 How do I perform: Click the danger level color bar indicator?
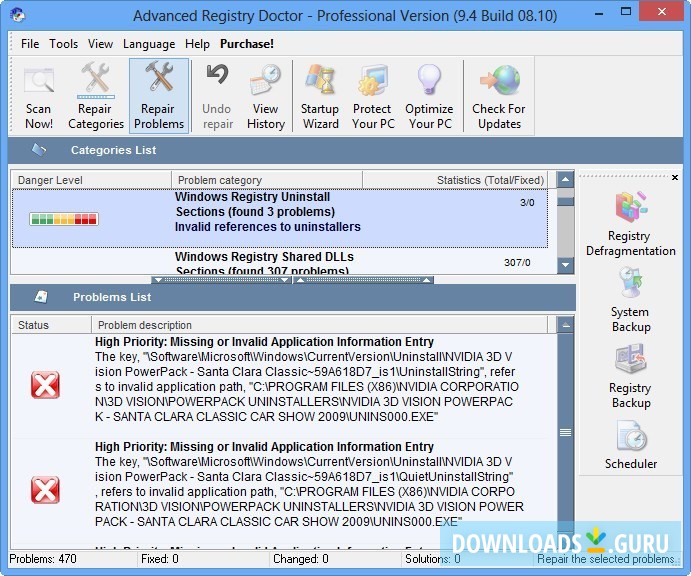(x=64, y=219)
